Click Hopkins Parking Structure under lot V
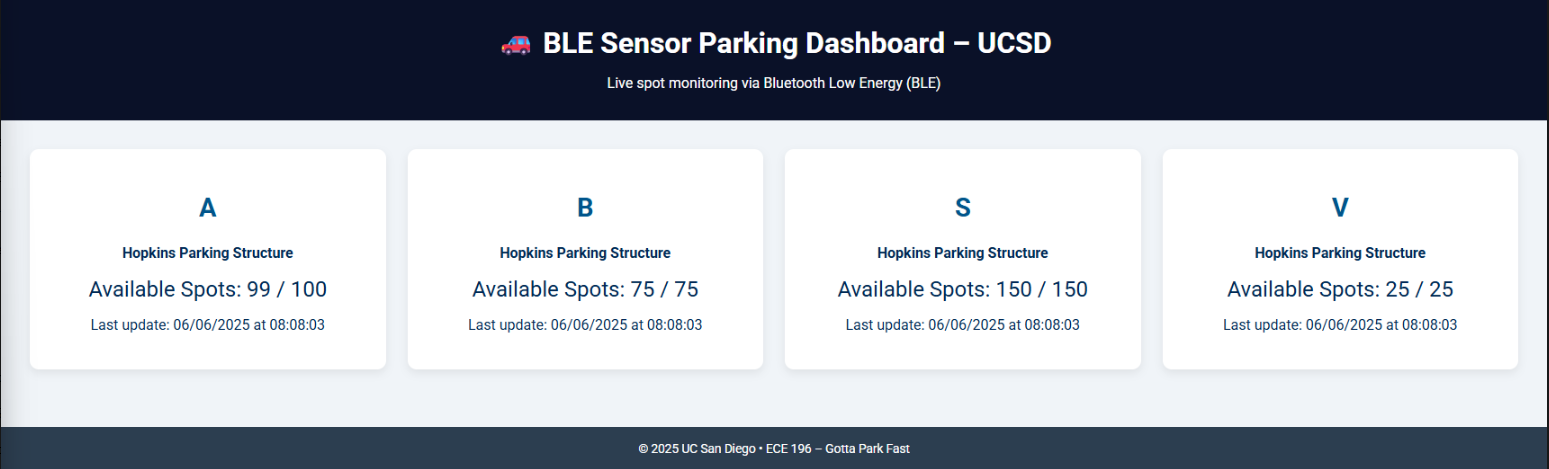This screenshot has height=469, width=1549. 1340,253
